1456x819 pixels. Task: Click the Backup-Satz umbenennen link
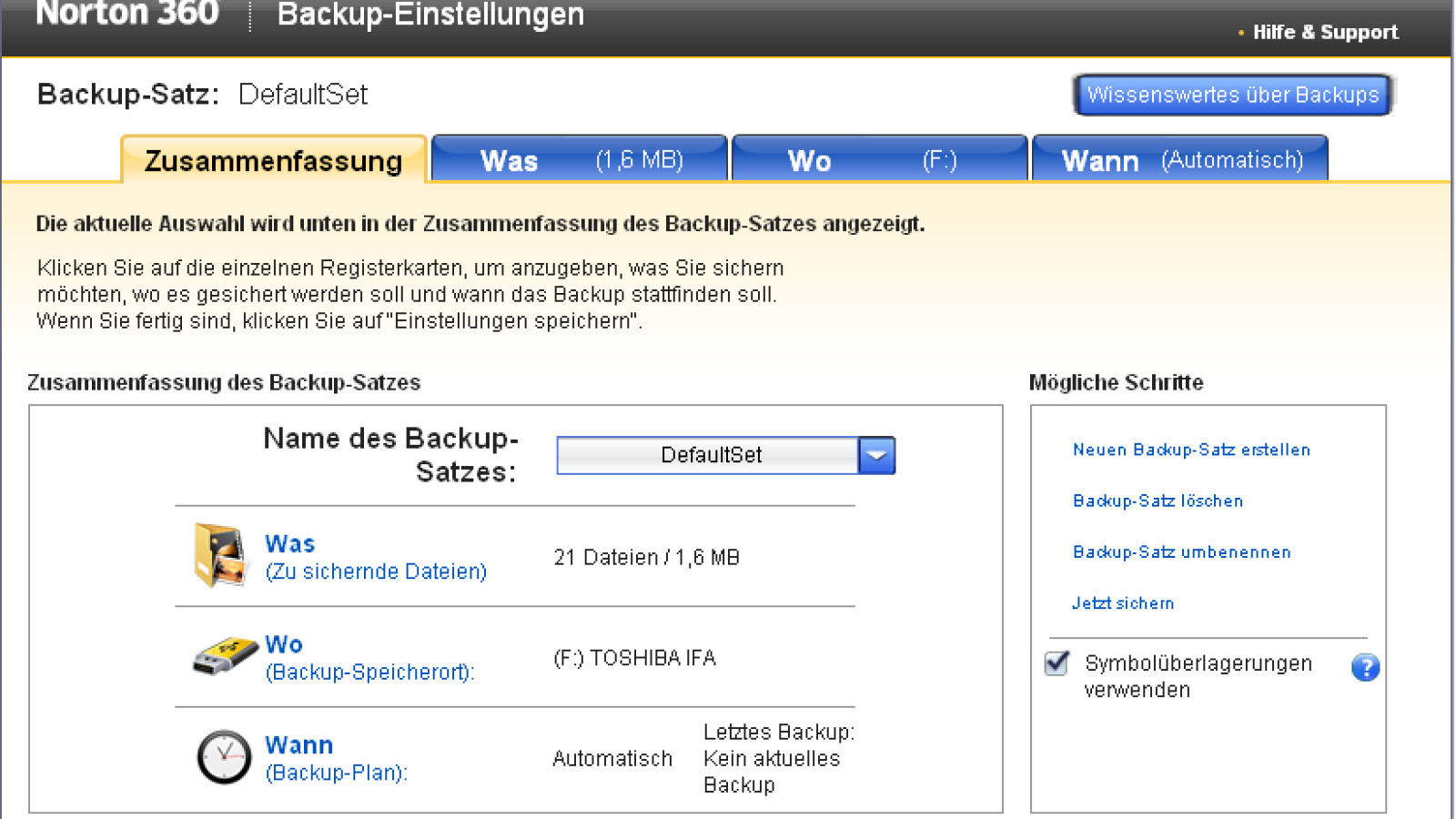coord(1181,552)
